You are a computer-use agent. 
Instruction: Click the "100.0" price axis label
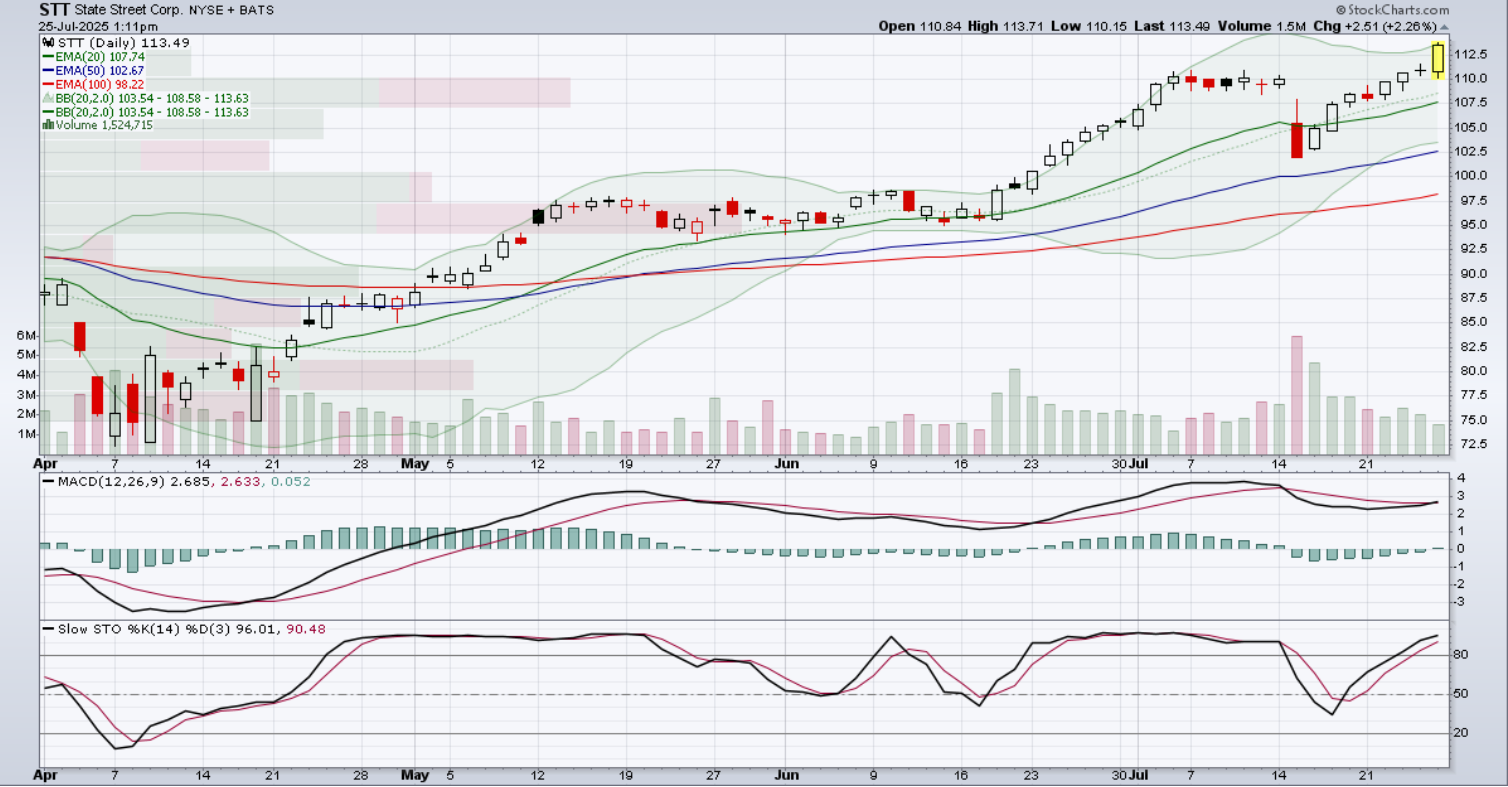point(1472,176)
